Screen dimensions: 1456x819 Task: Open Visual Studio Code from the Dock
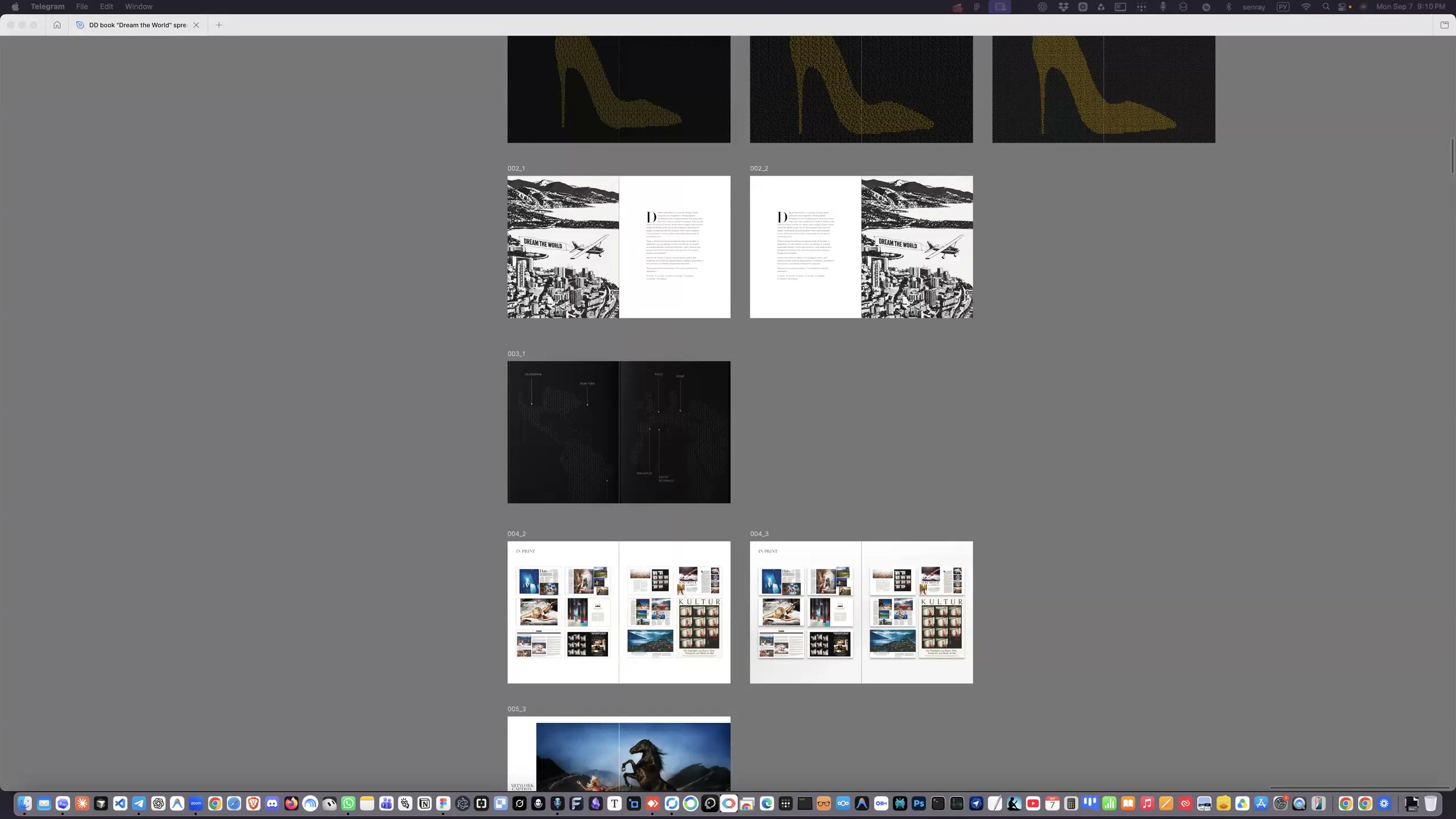pyautogui.click(x=119, y=803)
